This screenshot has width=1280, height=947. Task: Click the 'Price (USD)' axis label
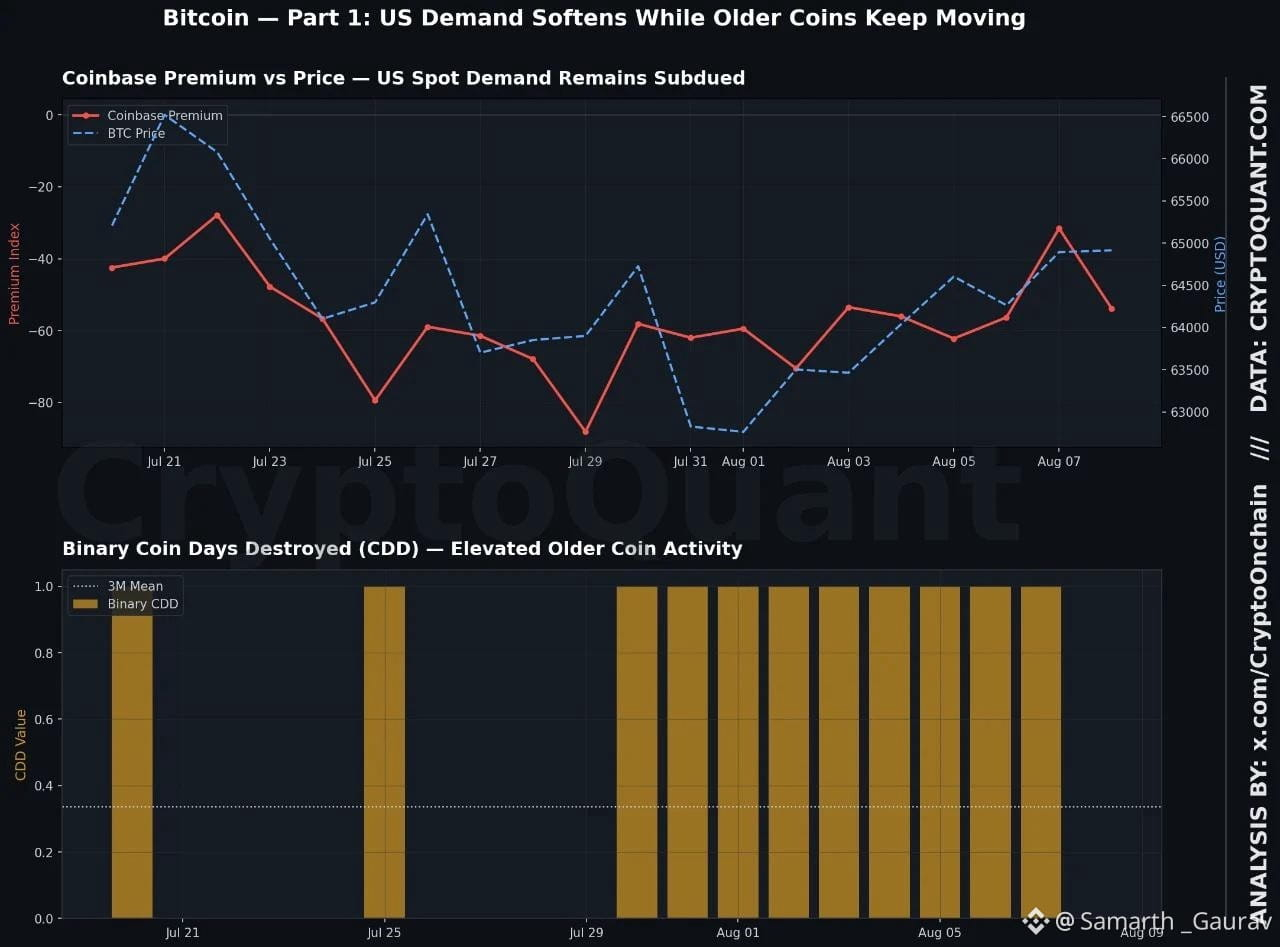click(x=1220, y=274)
